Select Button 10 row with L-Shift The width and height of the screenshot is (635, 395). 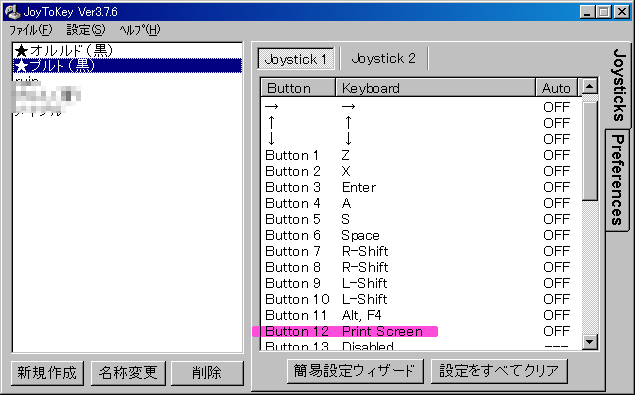(421, 299)
